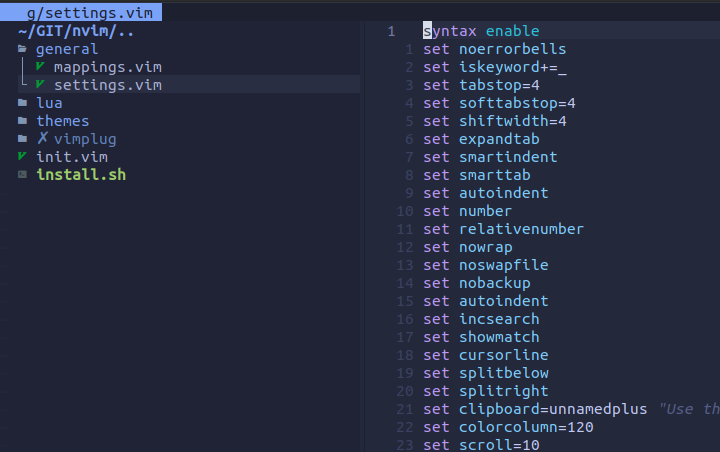Screen dimensions: 720x452
Task: Click relative line number 10 in the gutter
Action: click(405, 211)
